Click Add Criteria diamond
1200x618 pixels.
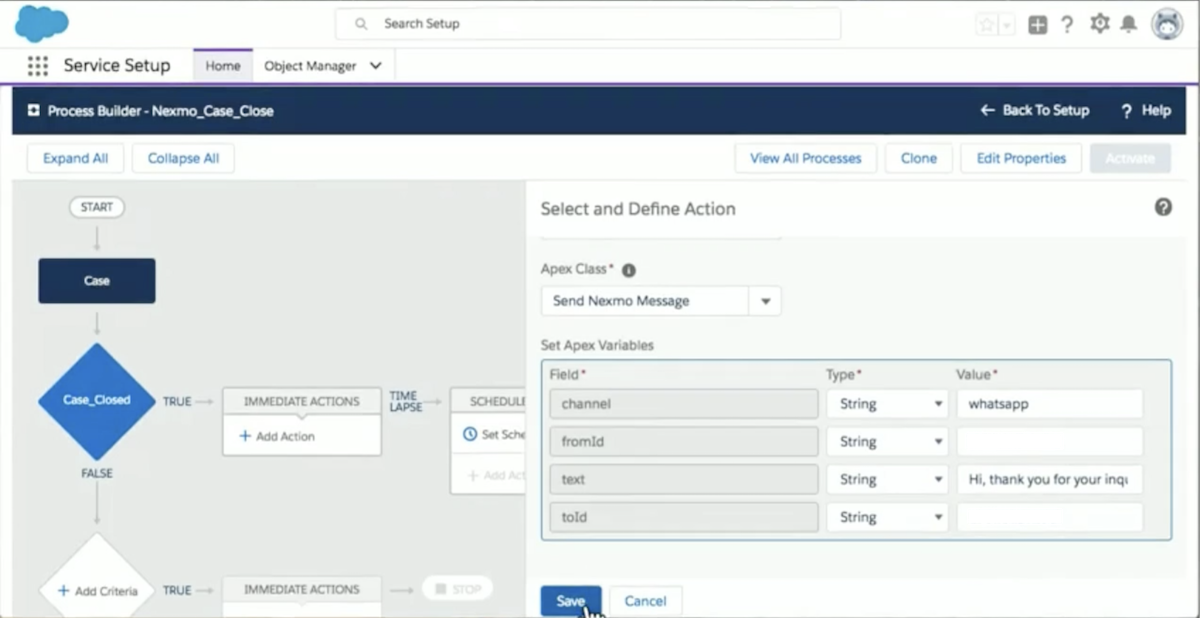(97, 590)
